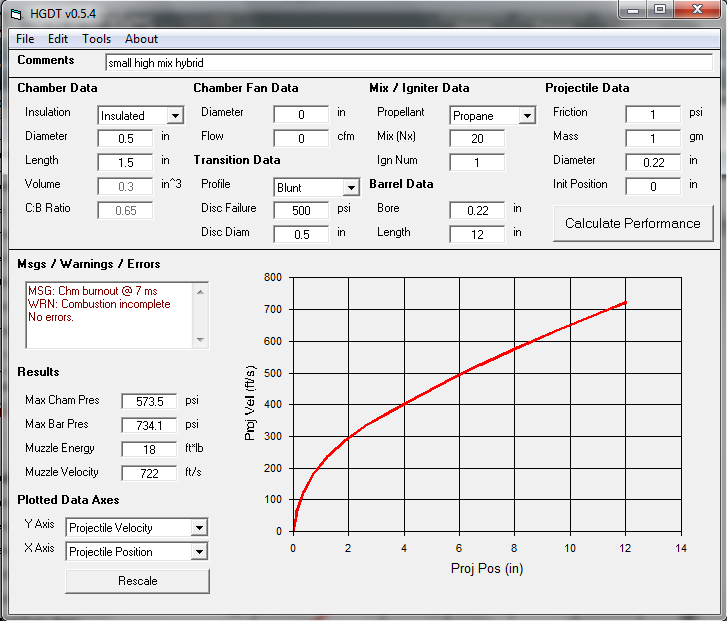This screenshot has height=621, width=727.
Task: Click the barrel Length input field
Action: coord(477,234)
